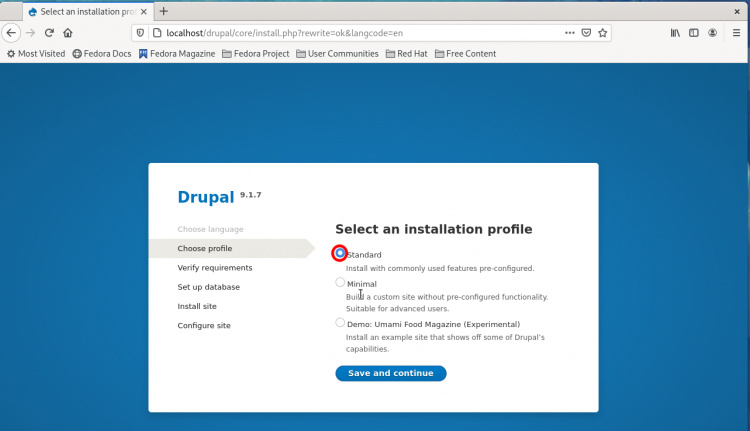
Task: Open the Firefox account icon
Action: (712, 32)
